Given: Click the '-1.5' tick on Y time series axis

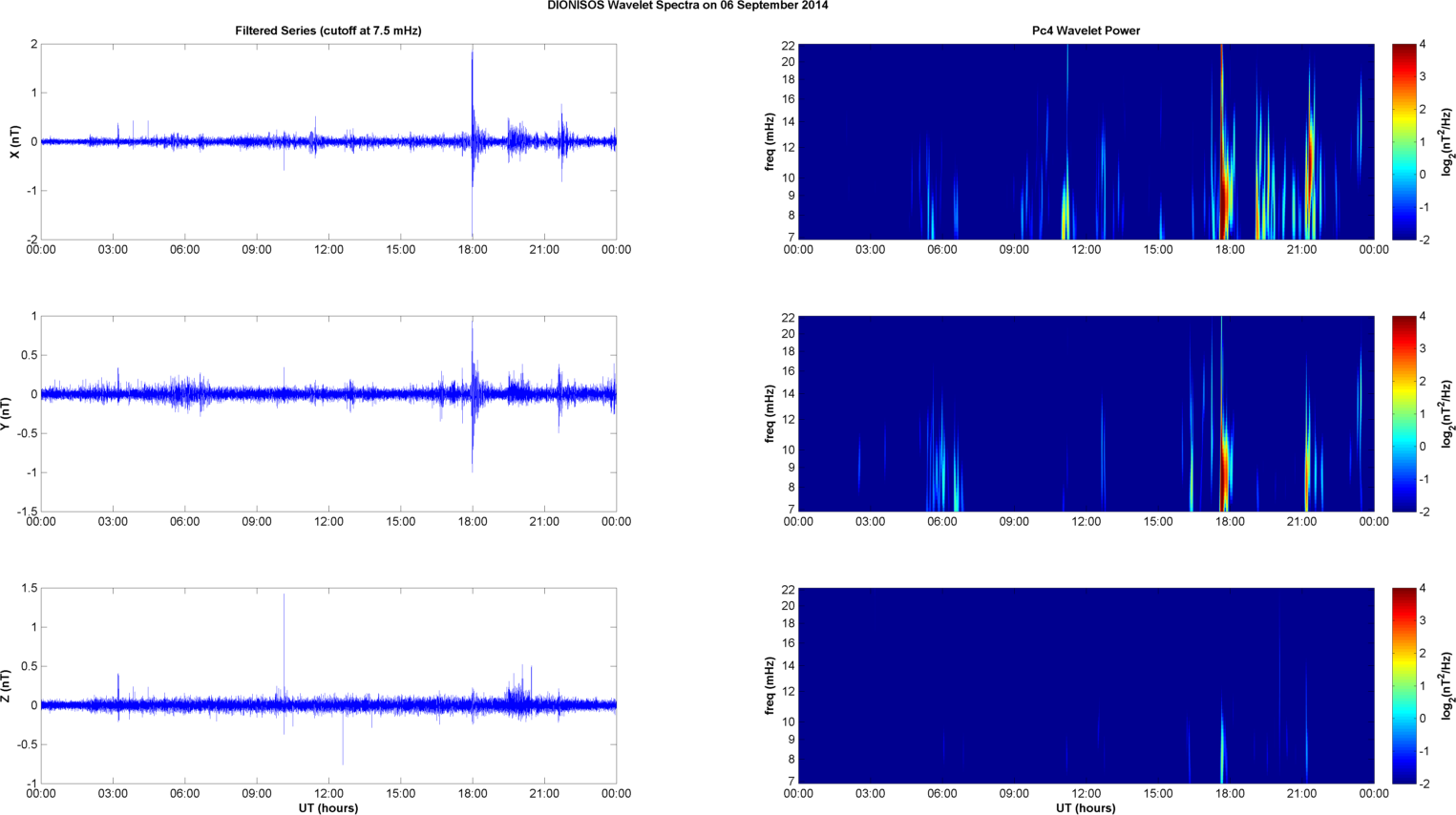Looking at the screenshot, I should 28,512.
